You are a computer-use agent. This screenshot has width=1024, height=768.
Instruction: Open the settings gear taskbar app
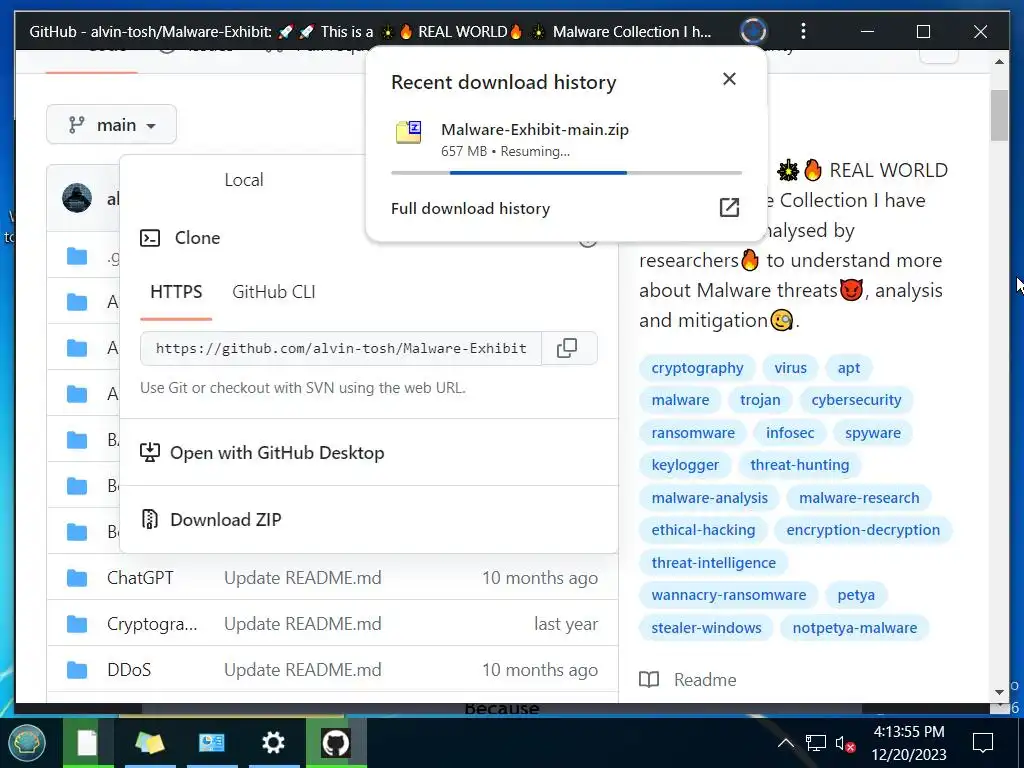point(273,743)
